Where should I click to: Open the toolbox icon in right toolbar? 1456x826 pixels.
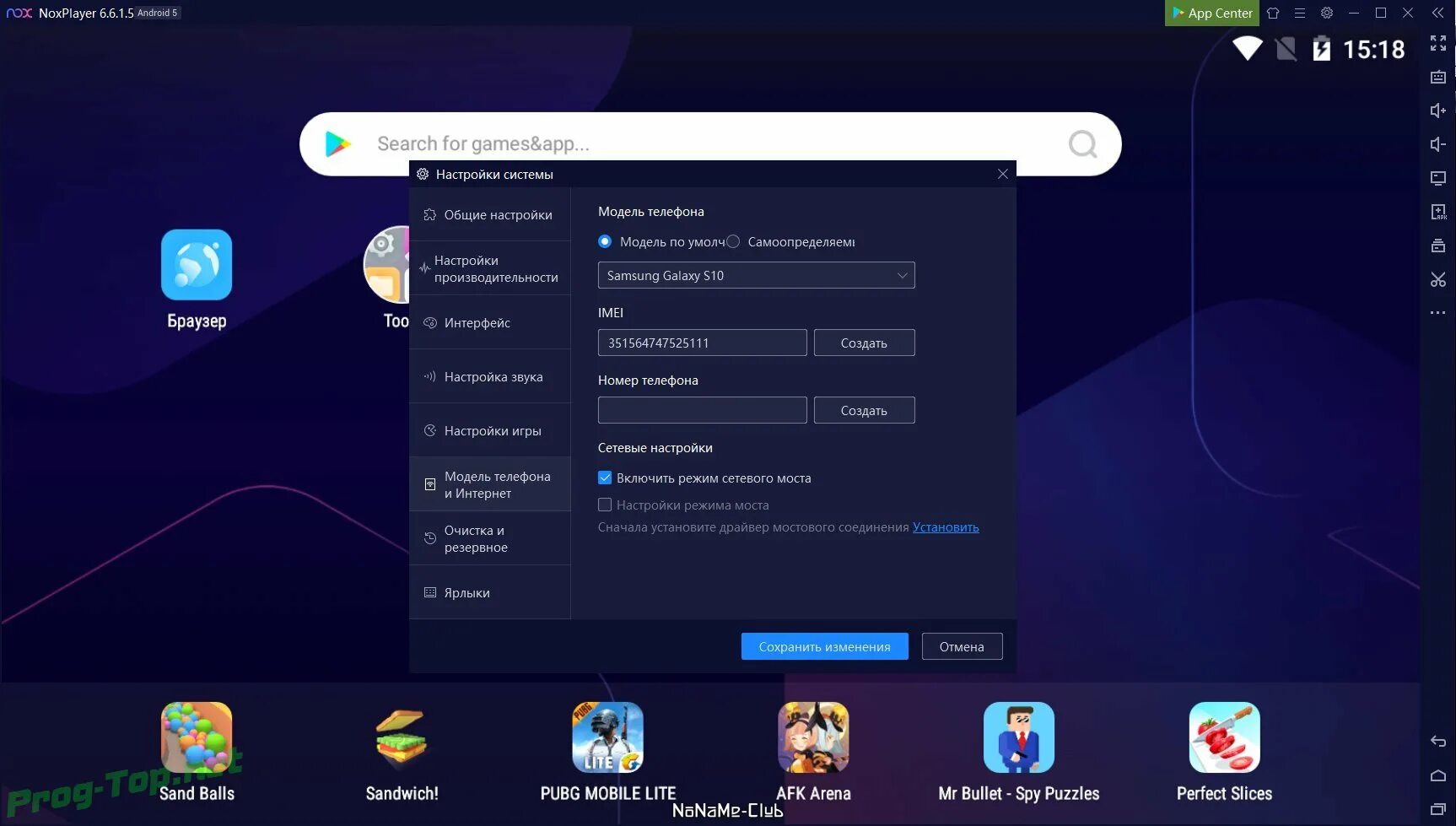coord(1438,246)
